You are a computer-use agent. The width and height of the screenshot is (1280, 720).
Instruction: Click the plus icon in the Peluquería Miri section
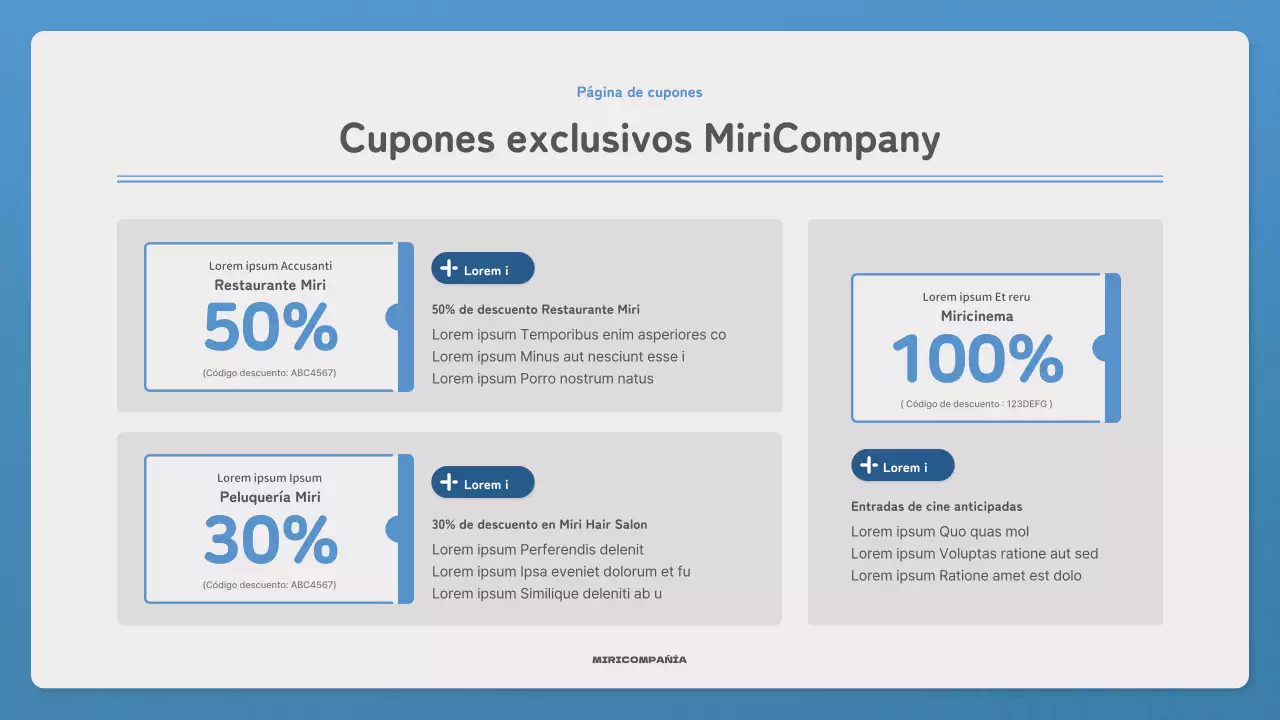pyautogui.click(x=450, y=483)
